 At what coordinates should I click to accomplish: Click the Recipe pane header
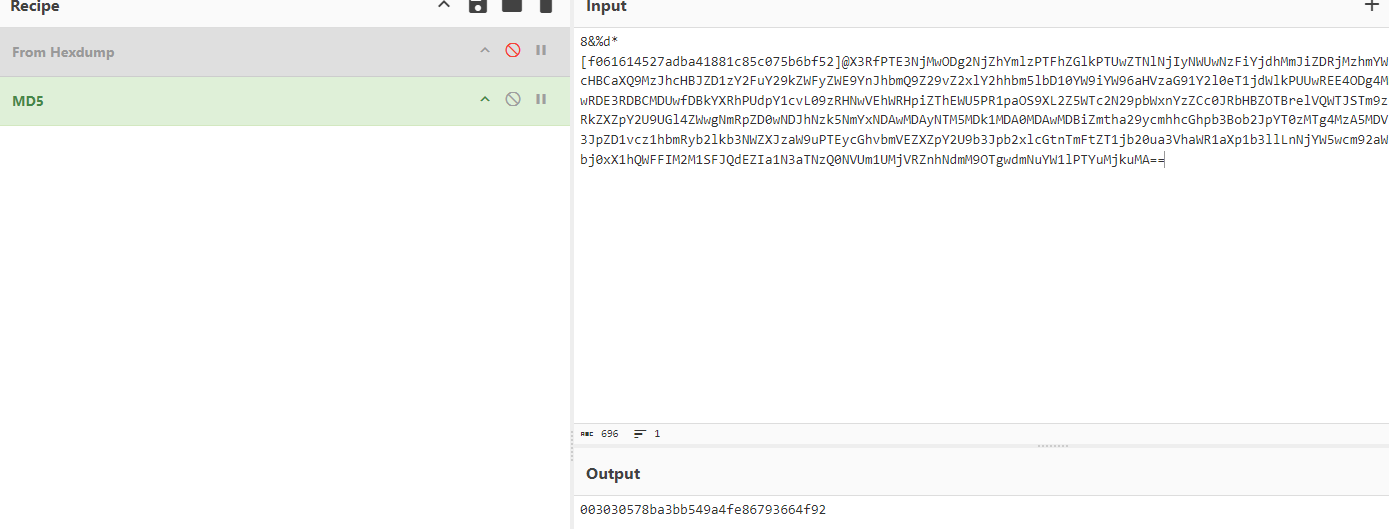coord(36,7)
